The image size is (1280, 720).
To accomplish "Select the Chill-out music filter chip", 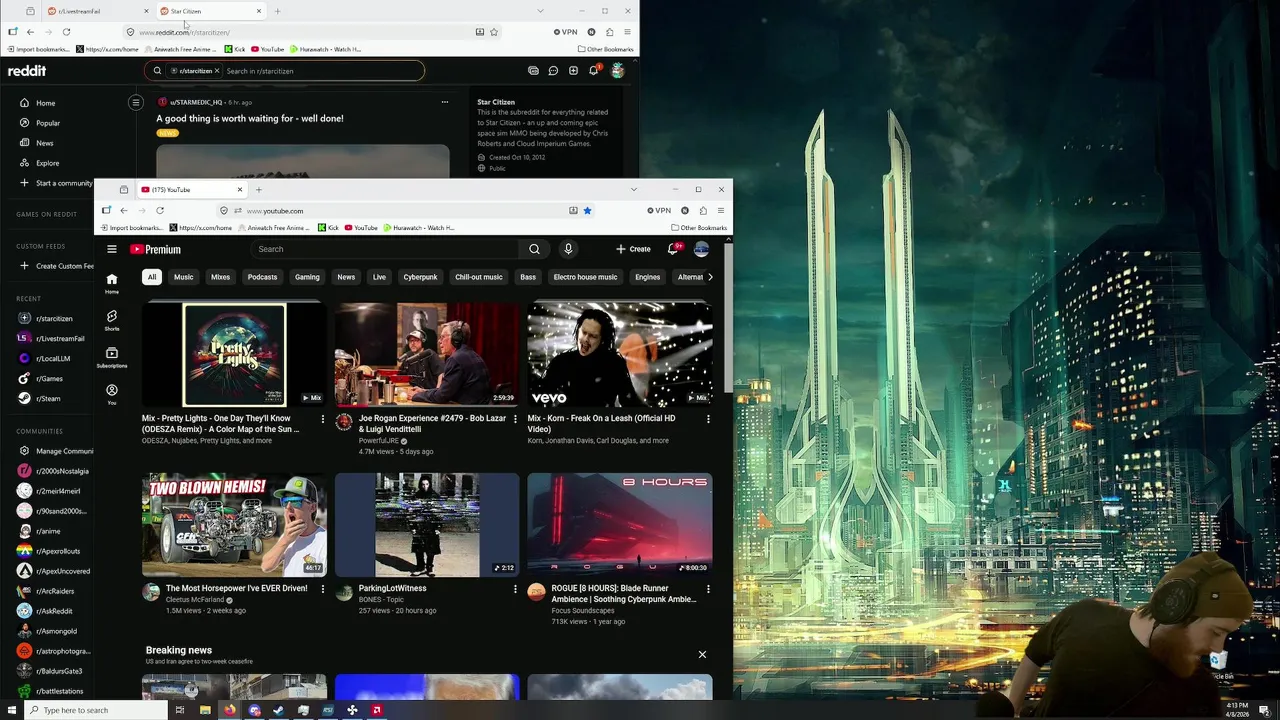I will [479, 277].
